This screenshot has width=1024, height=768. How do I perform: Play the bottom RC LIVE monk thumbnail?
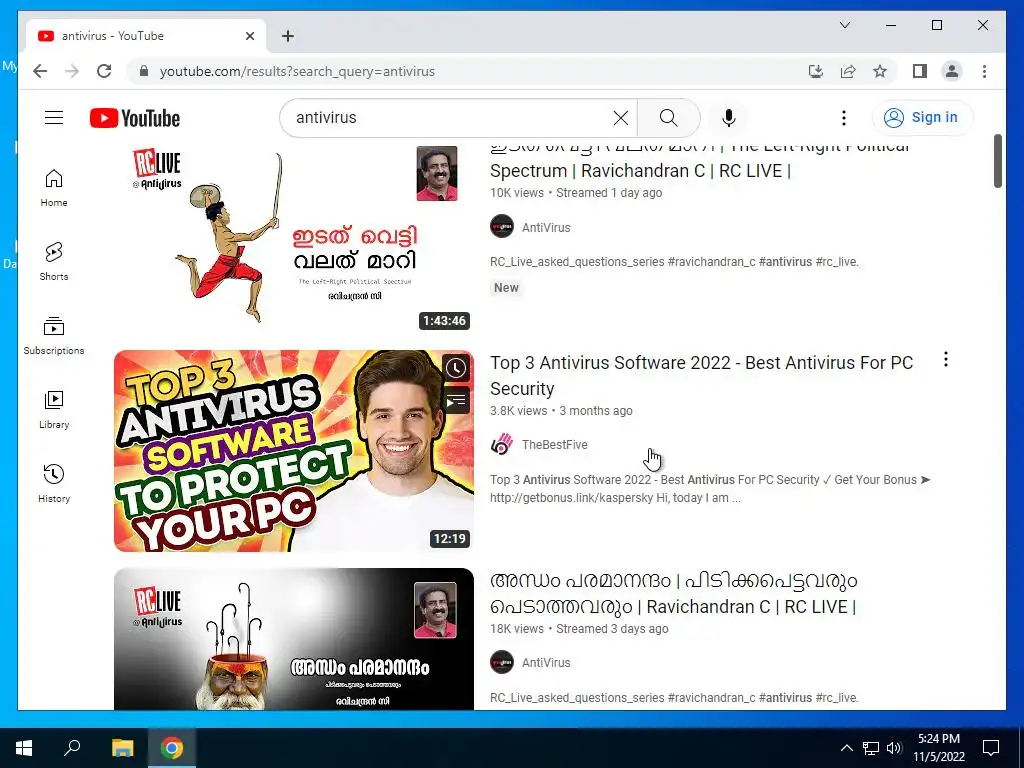click(293, 639)
